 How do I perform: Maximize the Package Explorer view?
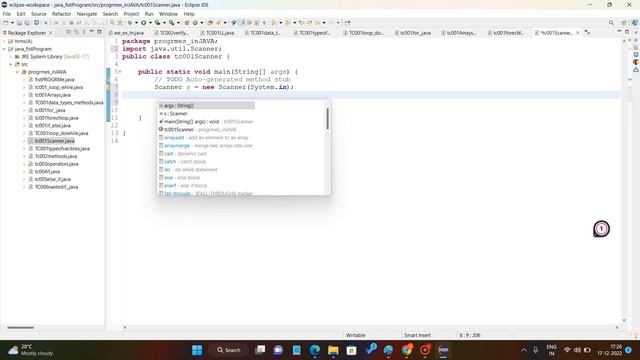99,32
